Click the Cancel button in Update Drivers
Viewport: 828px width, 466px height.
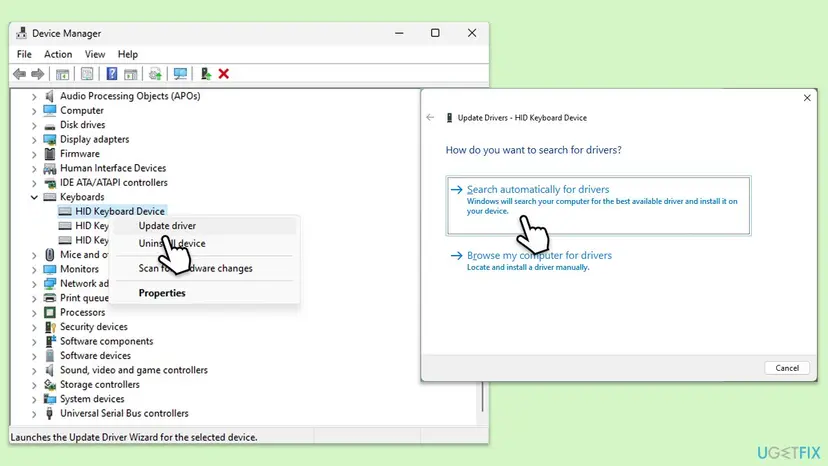pyautogui.click(x=787, y=368)
